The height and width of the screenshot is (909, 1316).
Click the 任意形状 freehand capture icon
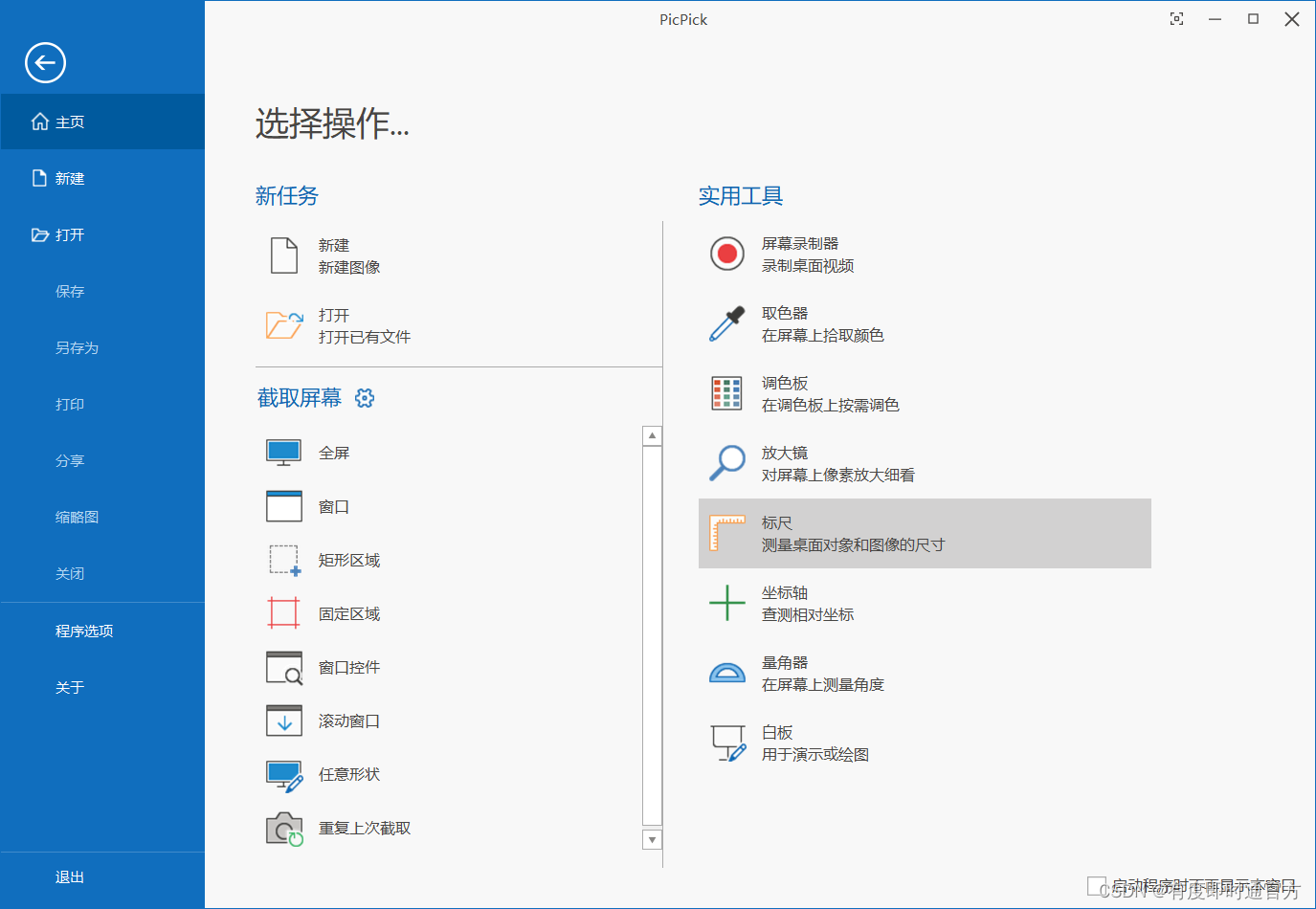pos(284,775)
